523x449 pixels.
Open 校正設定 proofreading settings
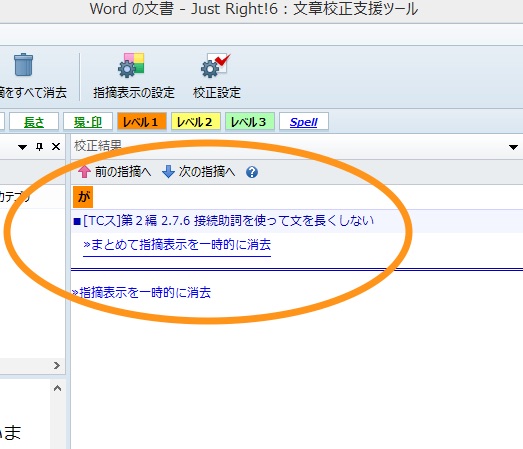pos(216,76)
